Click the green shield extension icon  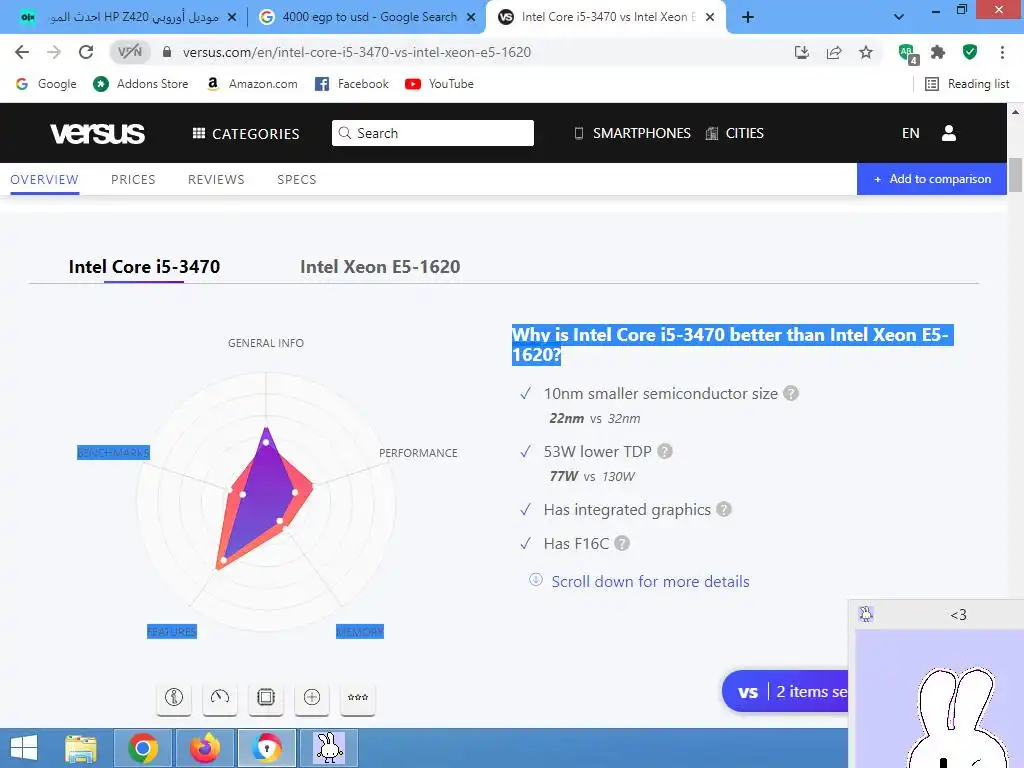[970, 52]
